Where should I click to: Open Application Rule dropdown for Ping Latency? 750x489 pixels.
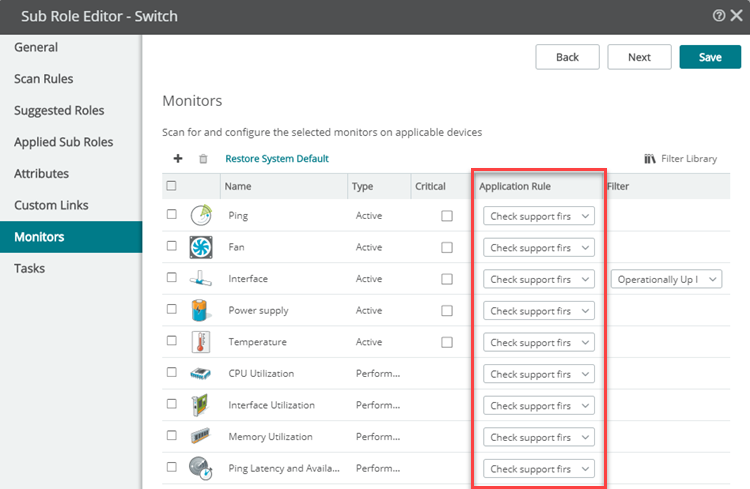pyautogui.click(x=539, y=468)
